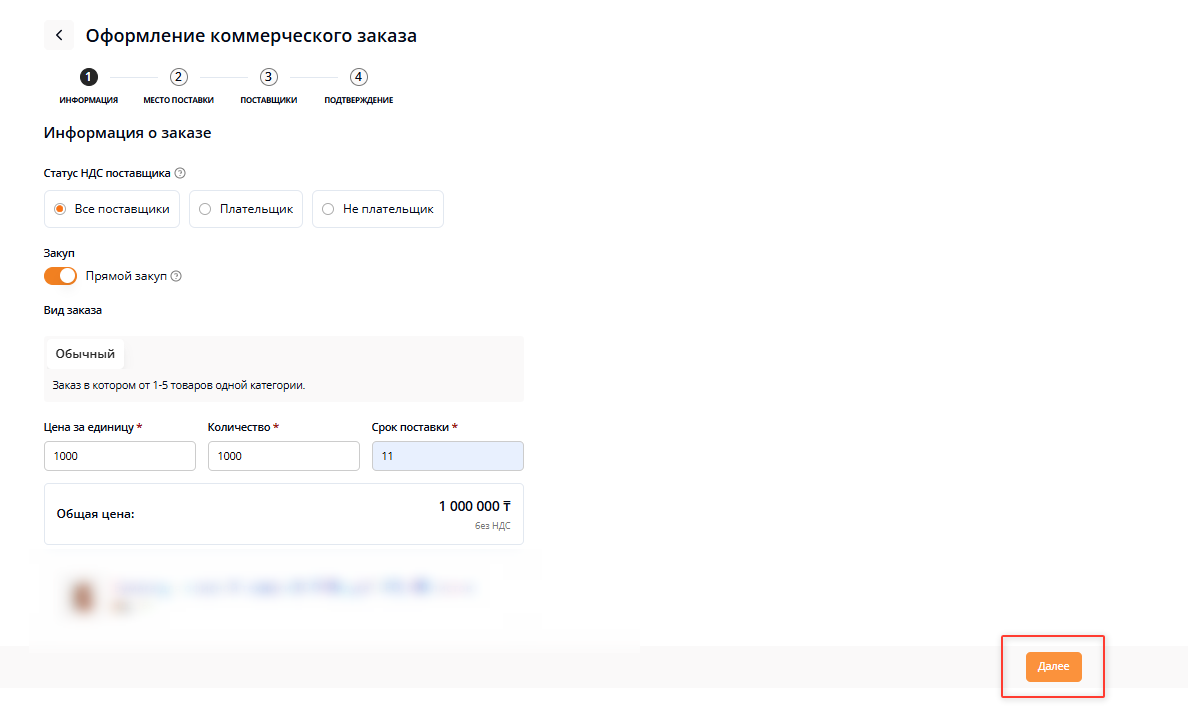The width and height of the screenshot is (1188, 709).
Task: Click the Срок поставки input field
Action: point(447,456)
